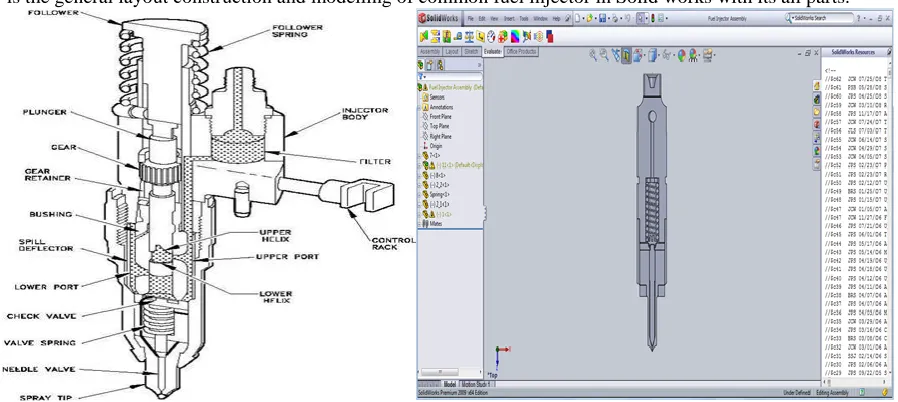Open the Insert menu
Image resolution: width=898 pixels, height=402 pixels.
tap(510, 19)
